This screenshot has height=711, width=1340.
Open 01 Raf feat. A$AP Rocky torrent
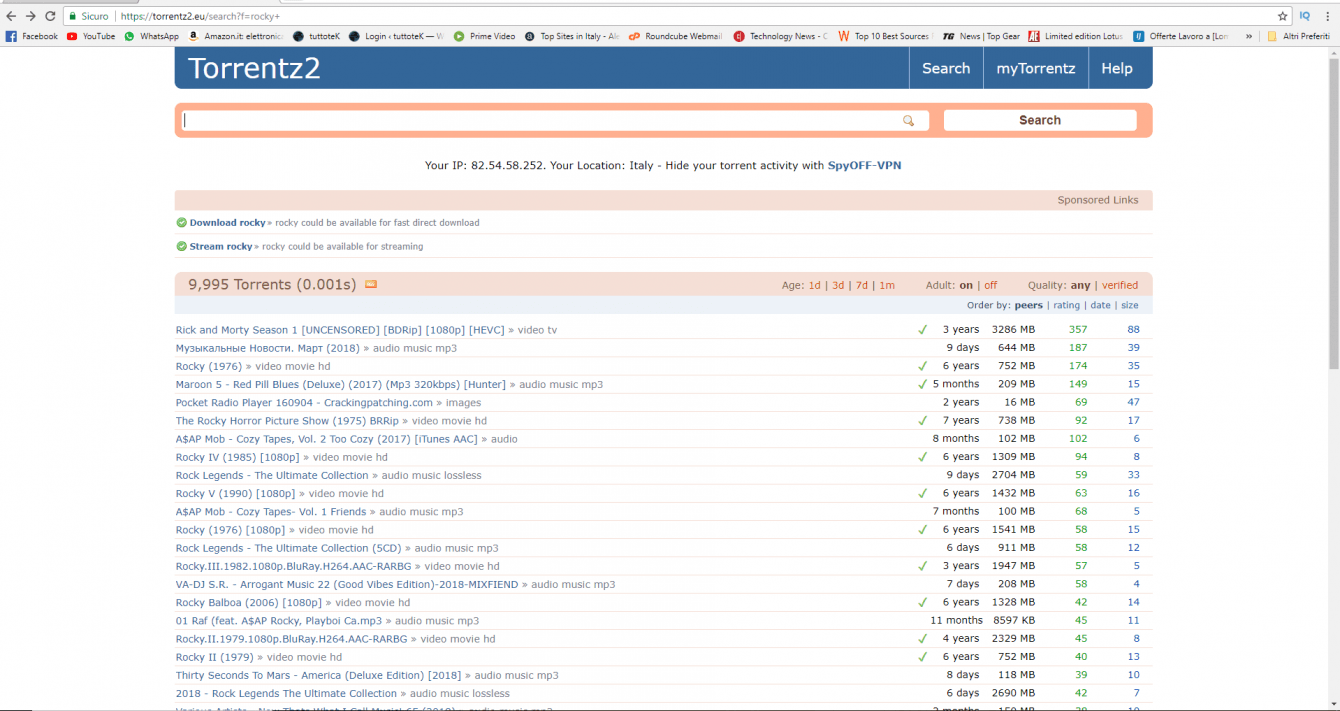point(279,621)
